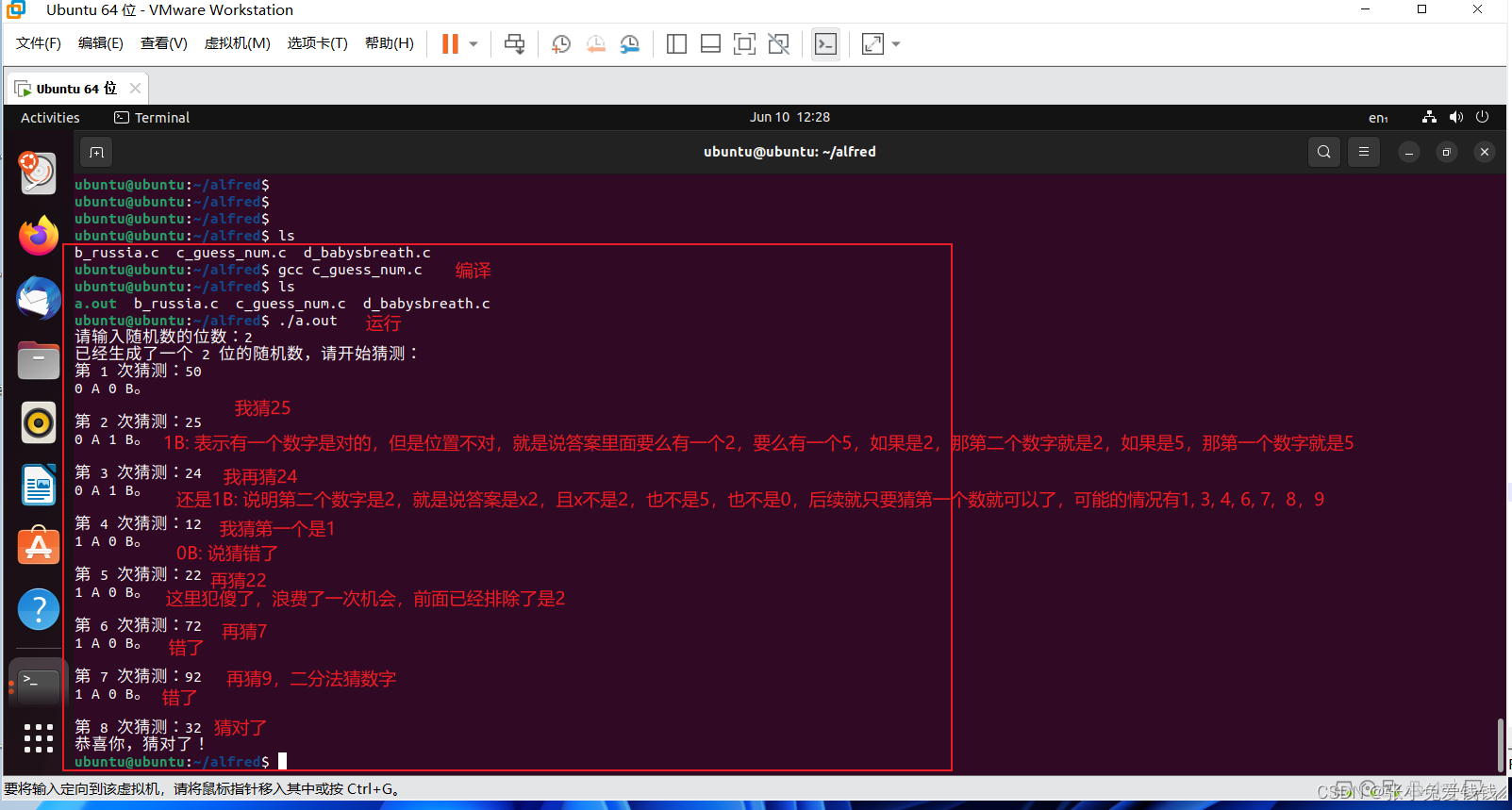Click the a.out file name in ls output
The image size is (1512, 810).
tap(95, 304)
